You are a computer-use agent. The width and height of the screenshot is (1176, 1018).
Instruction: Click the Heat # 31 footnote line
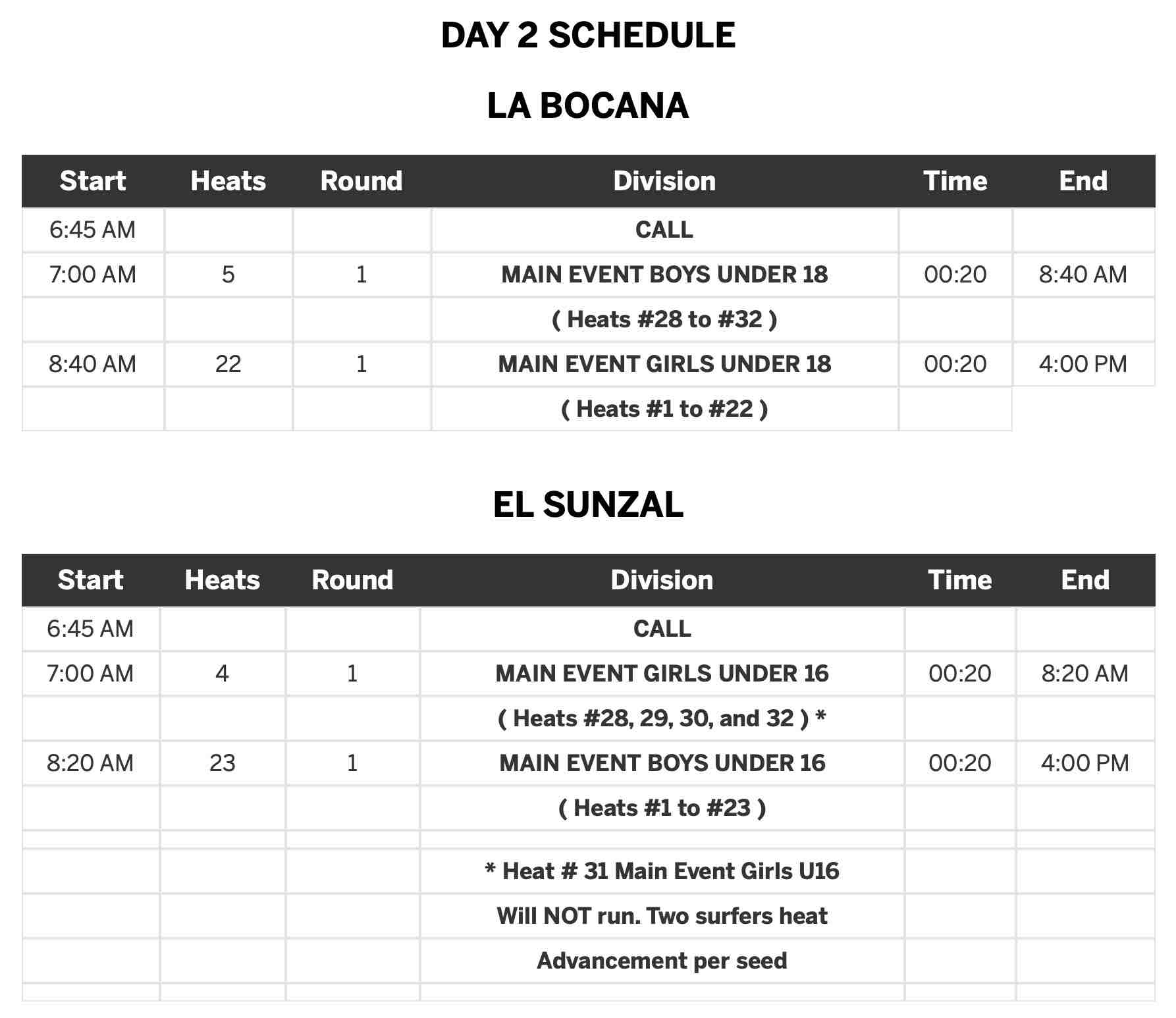coord(662,871)
